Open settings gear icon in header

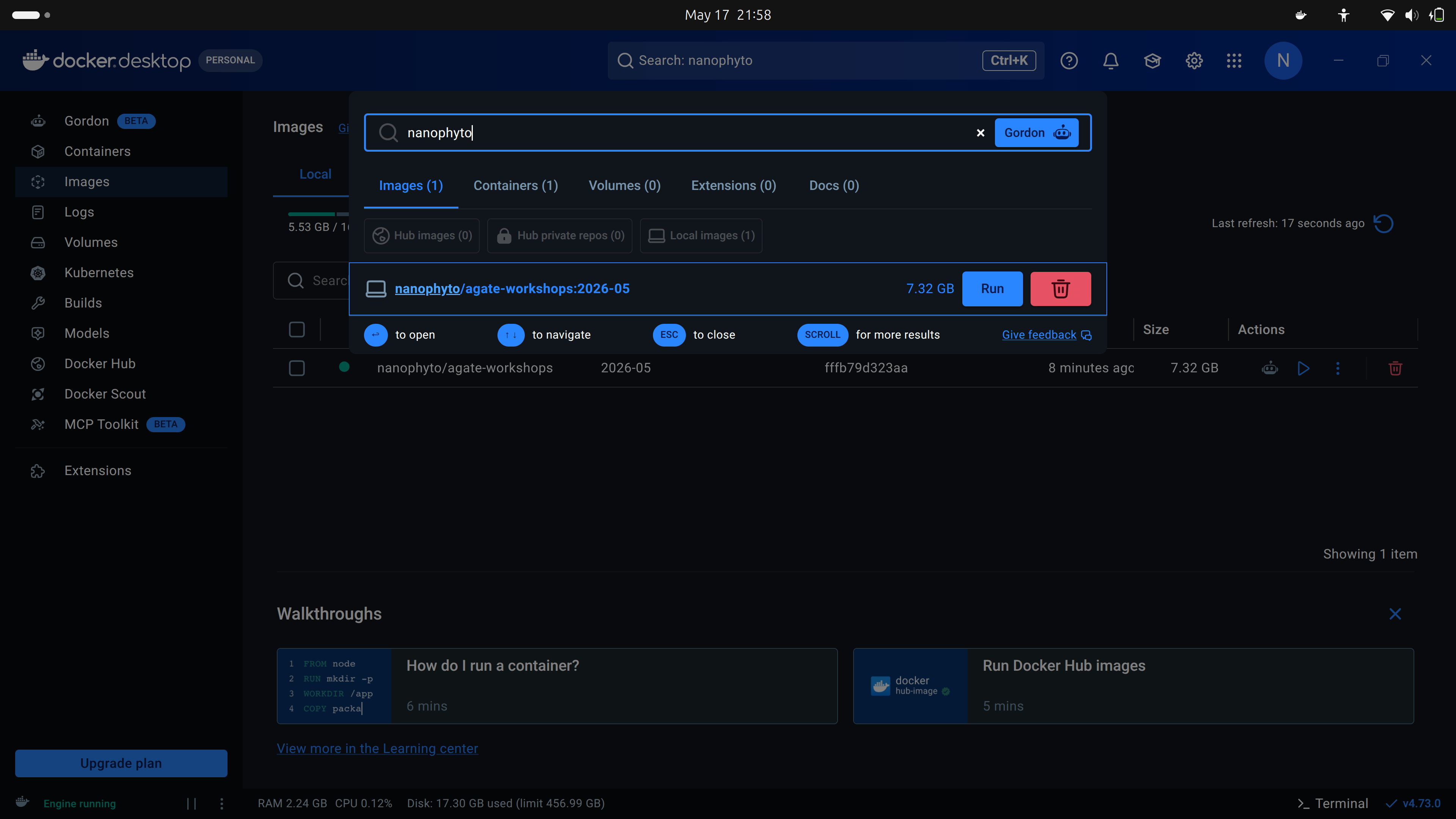click(x=1194, y=61)
